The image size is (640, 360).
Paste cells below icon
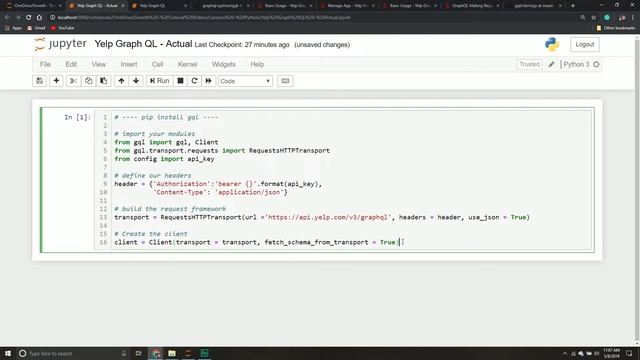pyautogui.click(x=104, y=81)
